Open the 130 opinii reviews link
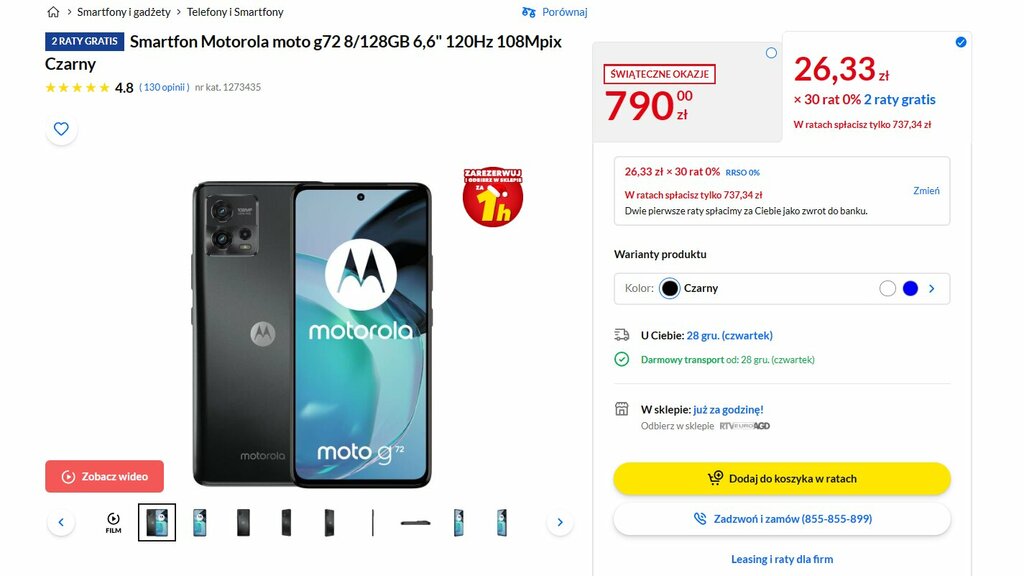This screenshot has width=1024, height=576. click(x=165, y=87)
